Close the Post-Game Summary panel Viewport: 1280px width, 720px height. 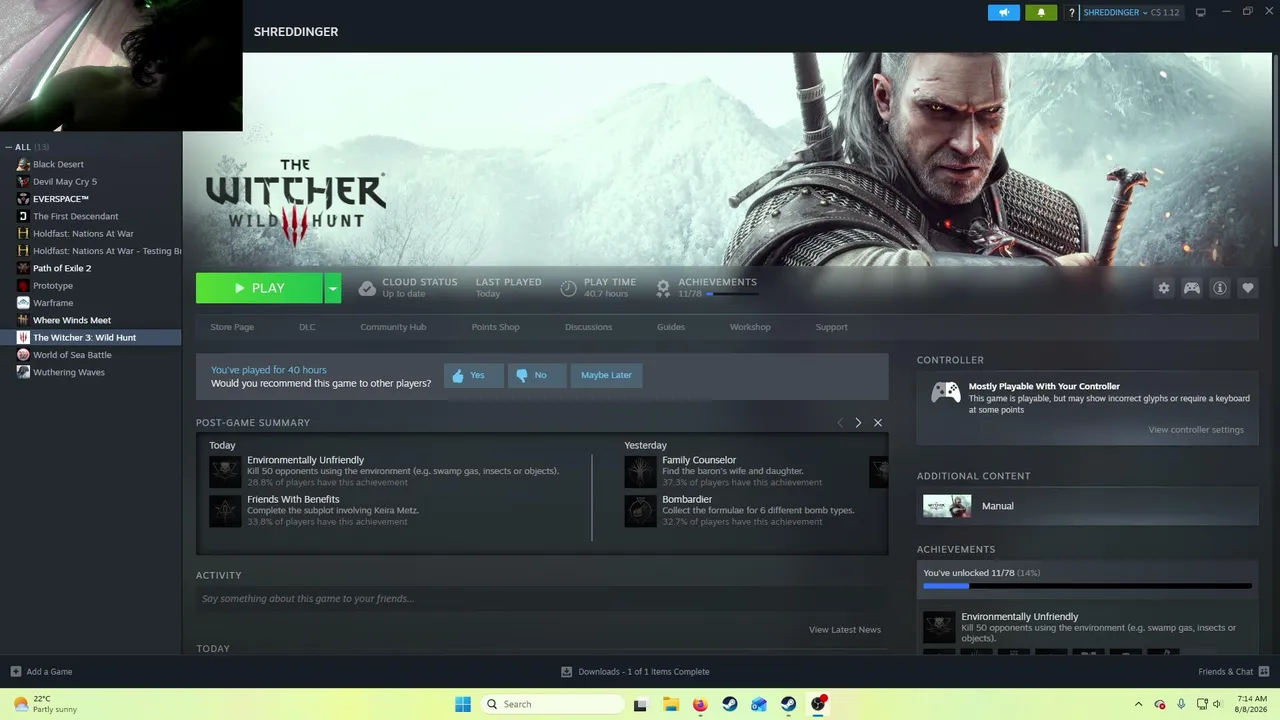878,423
